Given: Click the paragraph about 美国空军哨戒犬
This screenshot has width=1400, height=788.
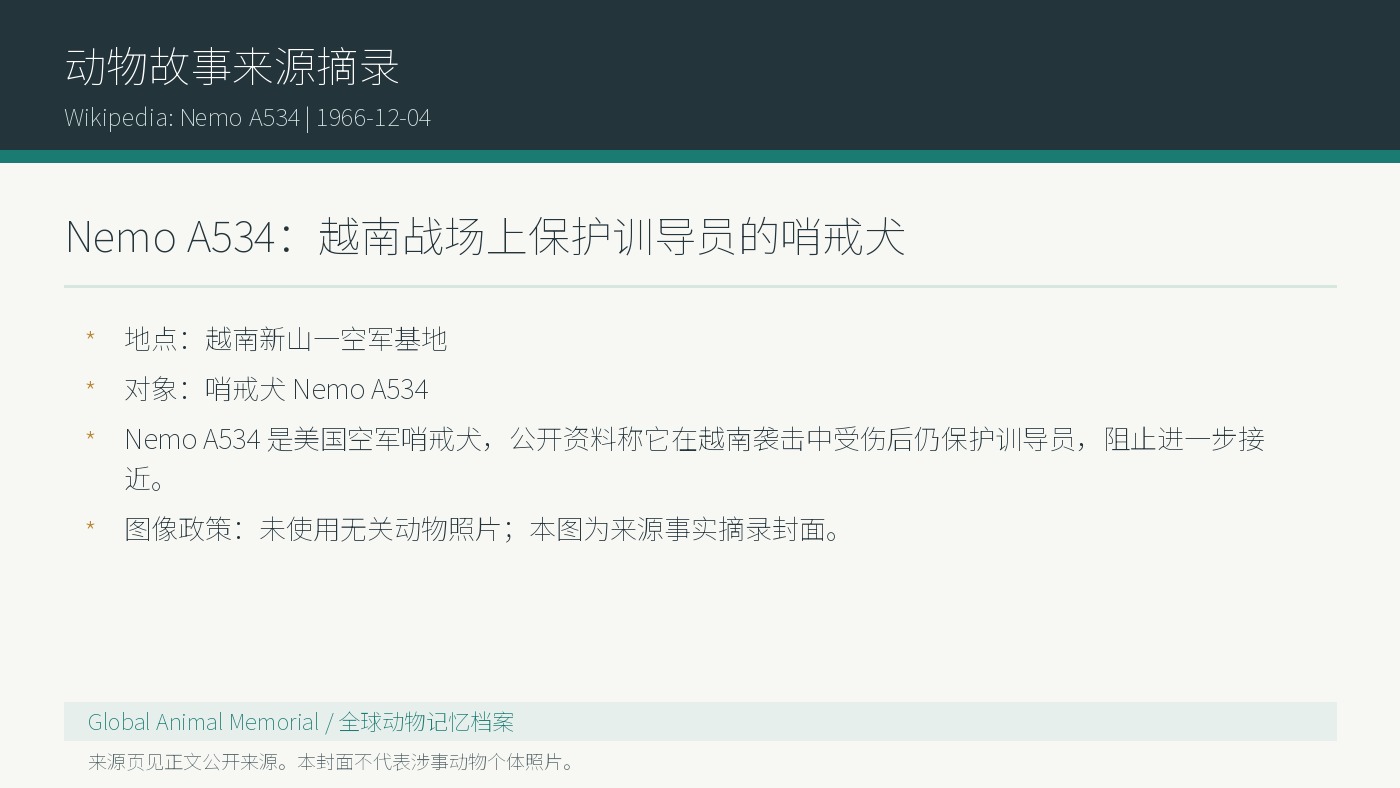Looking at the screenshot, I should (x=695, y=459).
